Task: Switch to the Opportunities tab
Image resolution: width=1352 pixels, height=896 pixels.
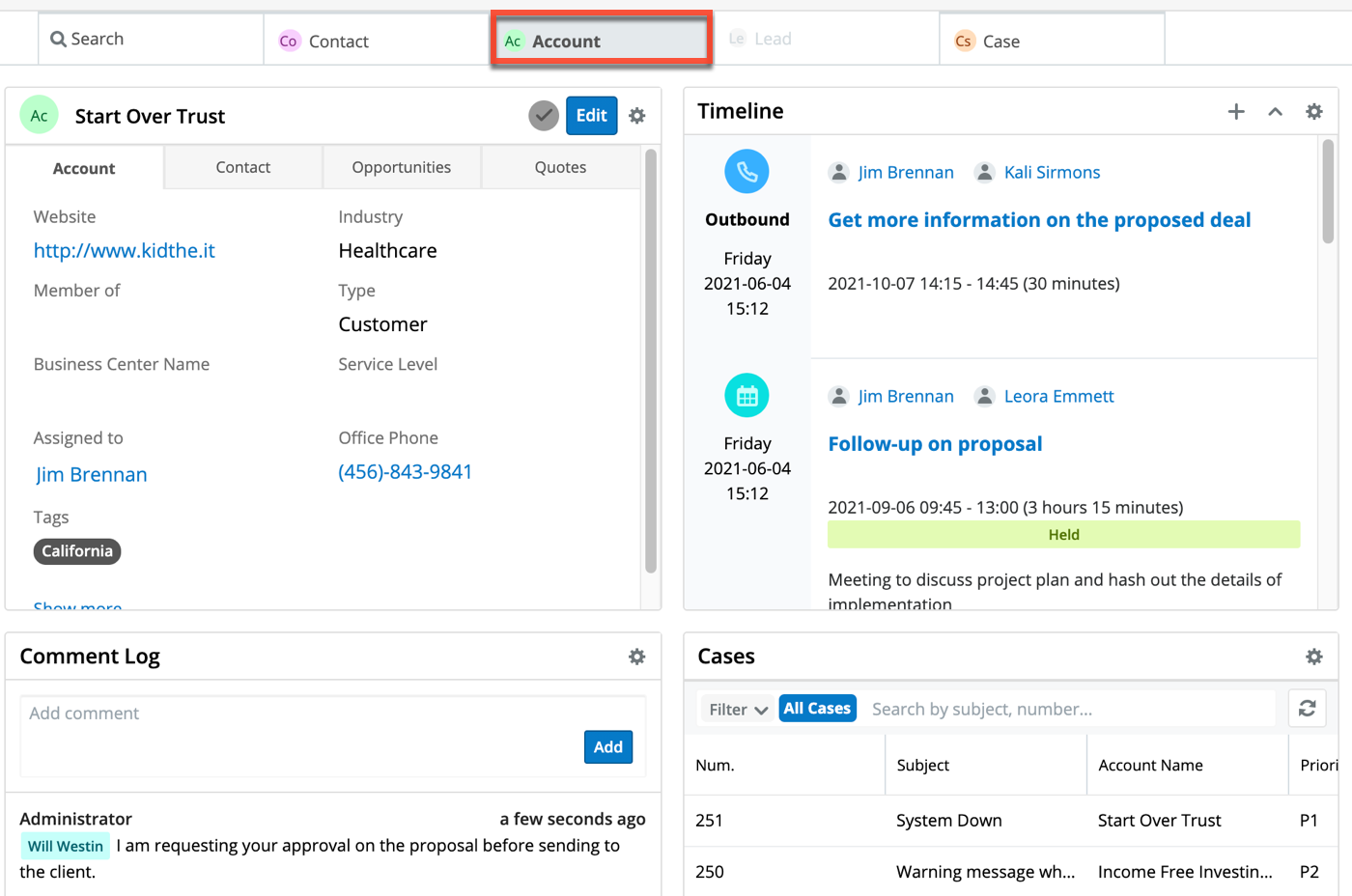Action: point(401,167)
